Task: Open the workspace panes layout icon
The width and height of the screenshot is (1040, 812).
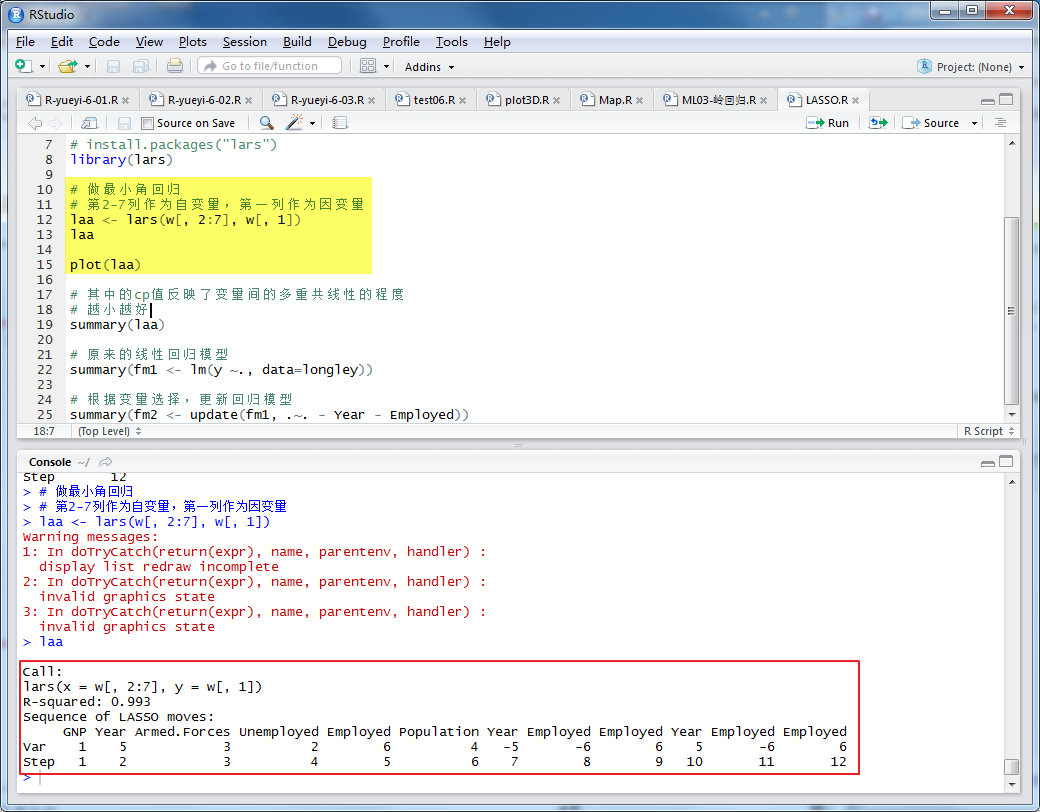Action: tap(368, 65)
